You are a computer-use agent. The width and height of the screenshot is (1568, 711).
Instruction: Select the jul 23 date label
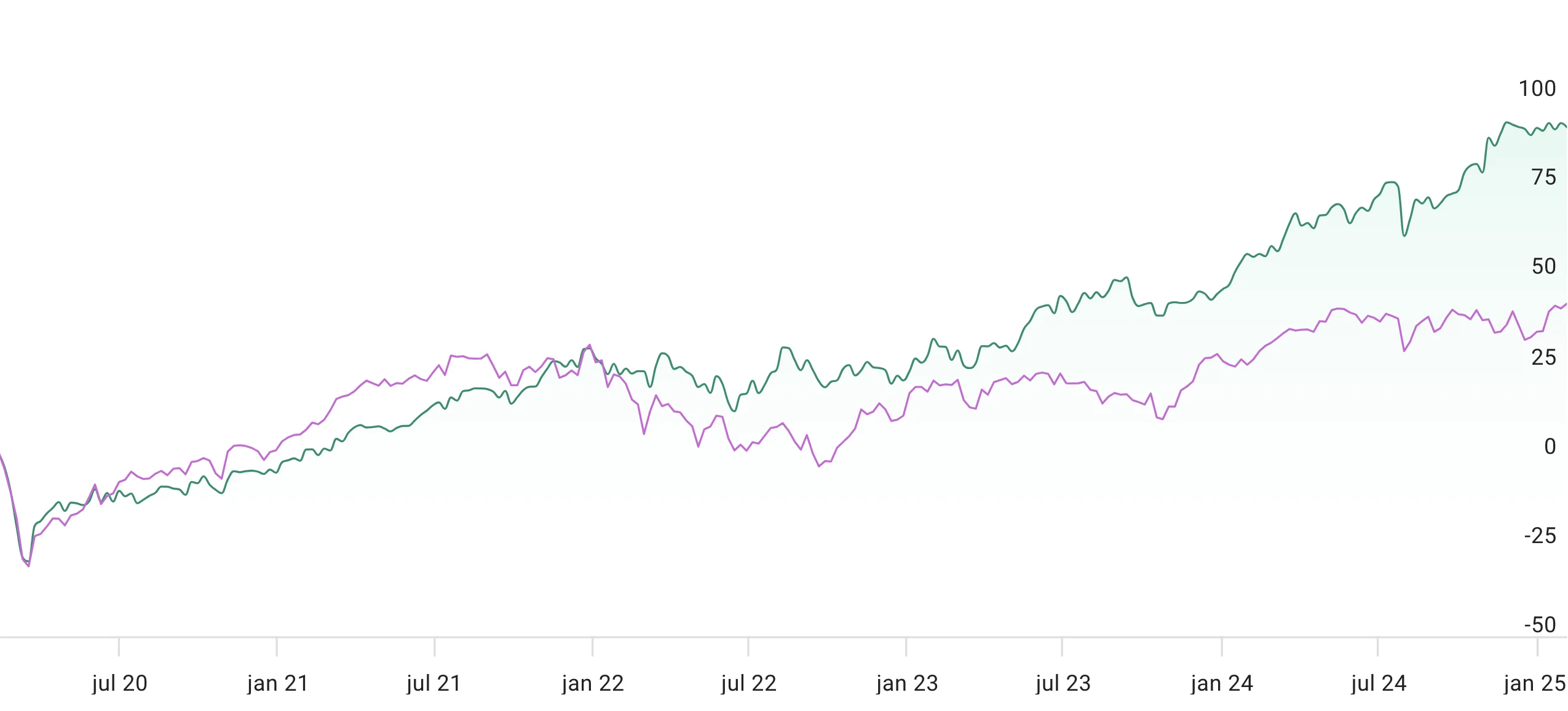click(1063, 683)
